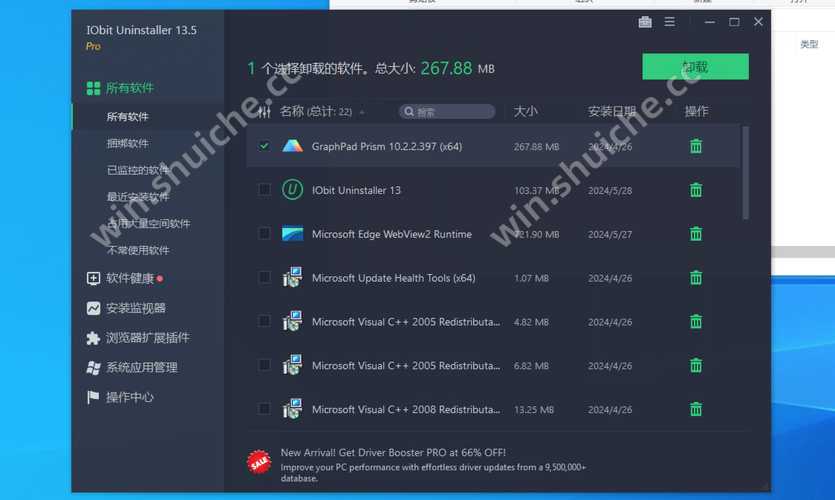Click the GraphPad Prism app icon
Image resolution: width=835 pixels, height=500 pixels.
(292, 146)
